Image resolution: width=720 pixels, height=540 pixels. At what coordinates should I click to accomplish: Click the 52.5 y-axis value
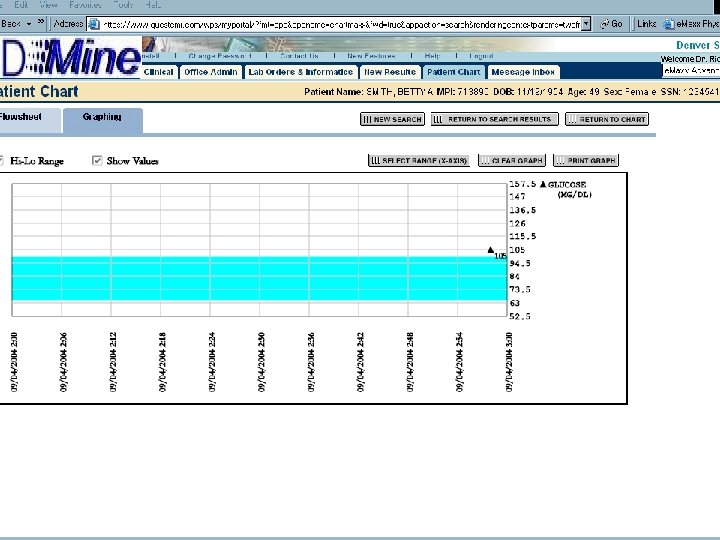520,316
